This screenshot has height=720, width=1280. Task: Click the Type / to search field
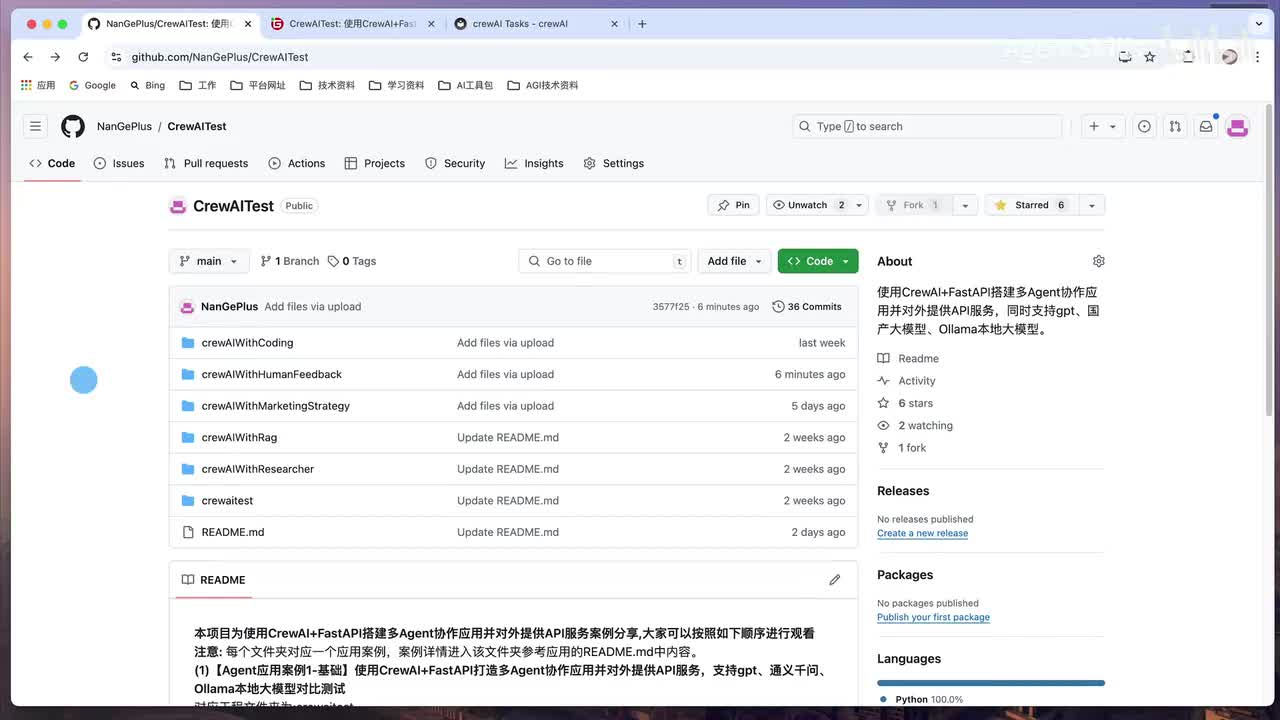[927, 126]
